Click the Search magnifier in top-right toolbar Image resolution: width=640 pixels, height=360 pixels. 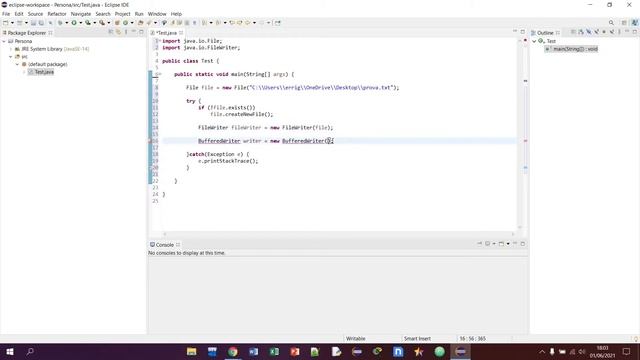click(611, 23)
